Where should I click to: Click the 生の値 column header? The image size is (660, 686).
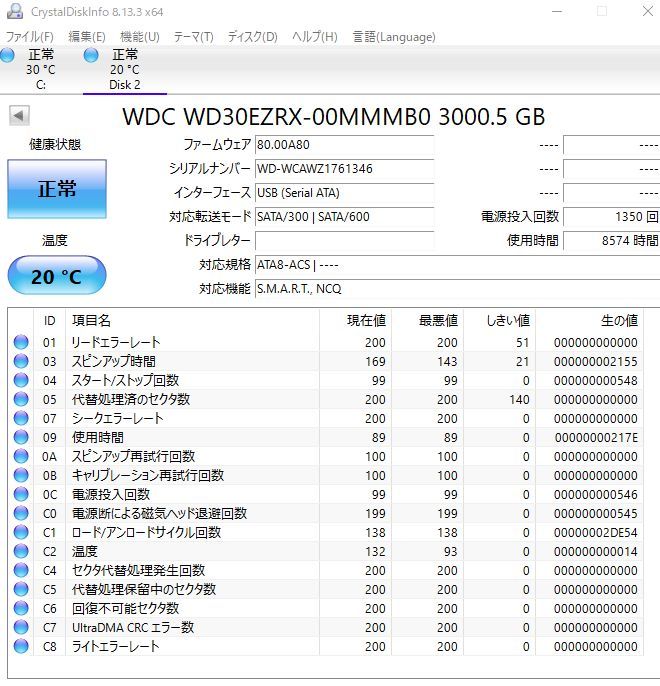[589, 321]
